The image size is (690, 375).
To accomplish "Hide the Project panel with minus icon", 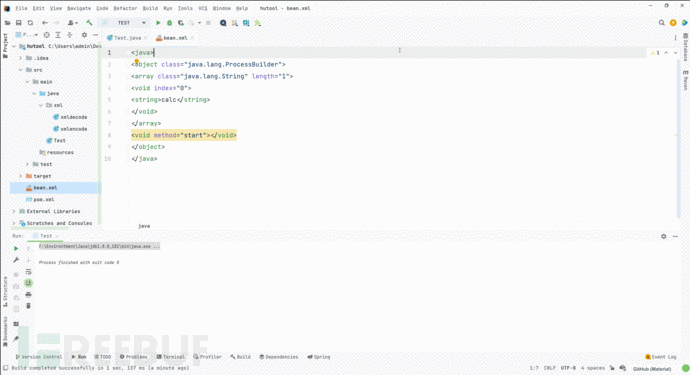I will click(x=95, y=35).
